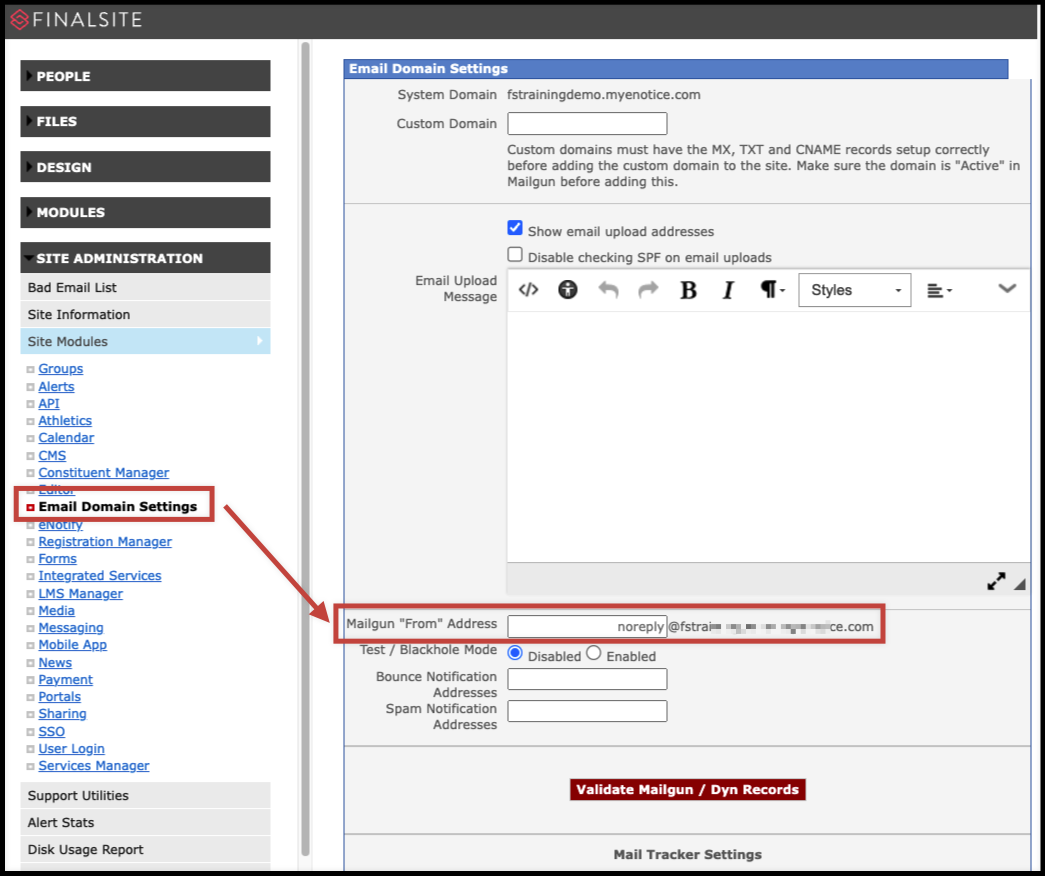This screenshot has height=876, width=1045.
Task: Open Constituent Manager link
Action: coord(103,472)
